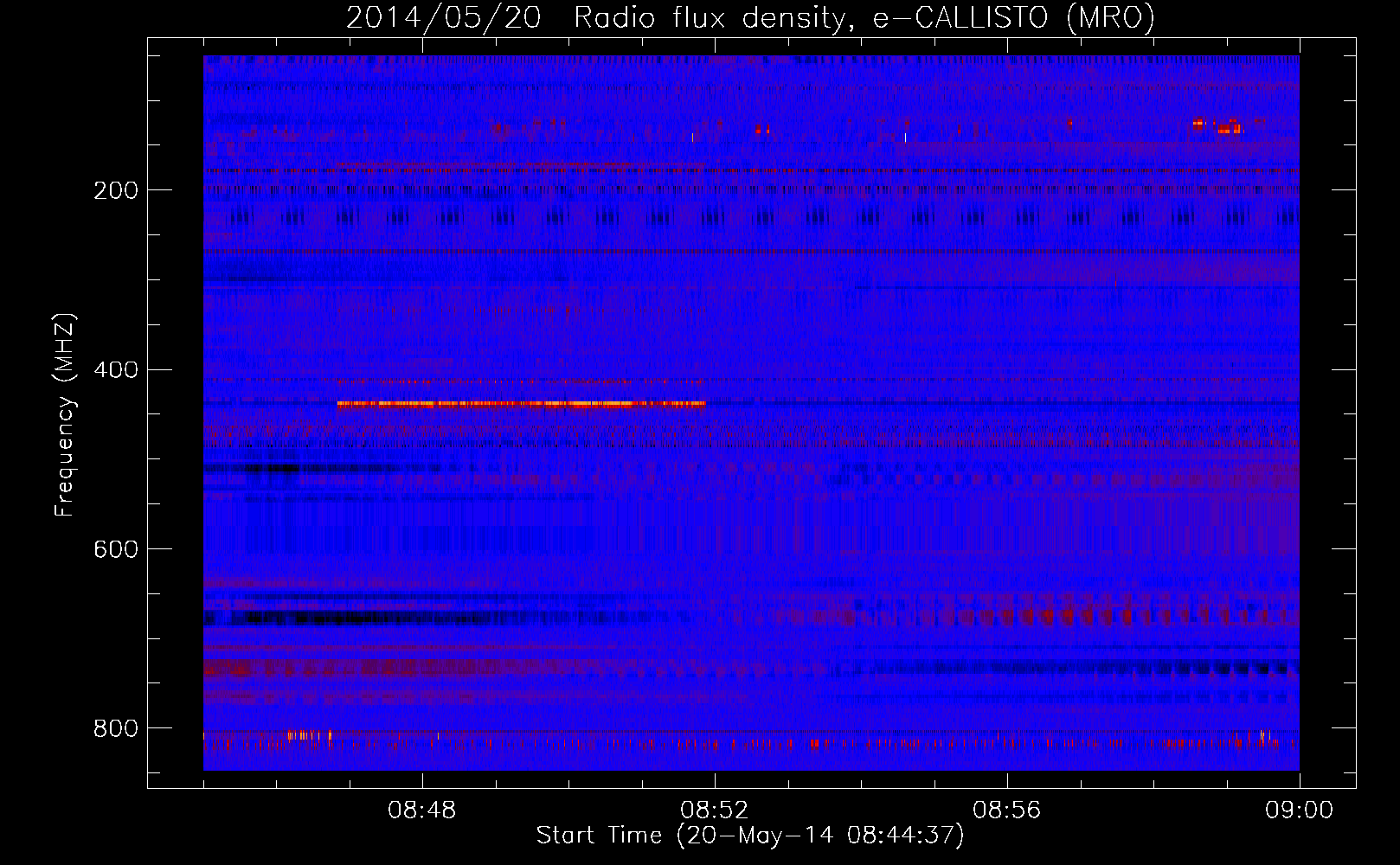Click the 'Frequency (MHZ)' y-axis label

point(65,415)
